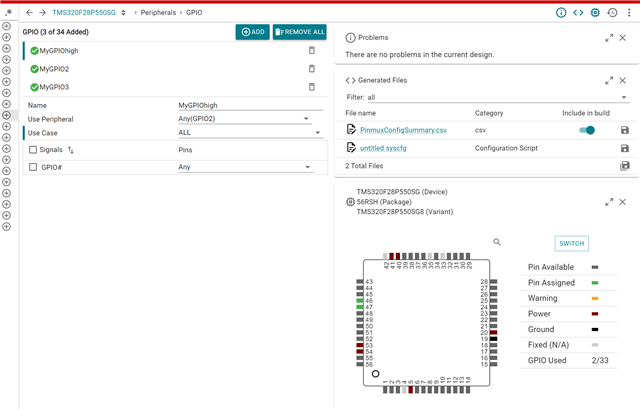Click 'There are no problems' message
The width and height of the screenshot is (640, 410).
point(420,54)
